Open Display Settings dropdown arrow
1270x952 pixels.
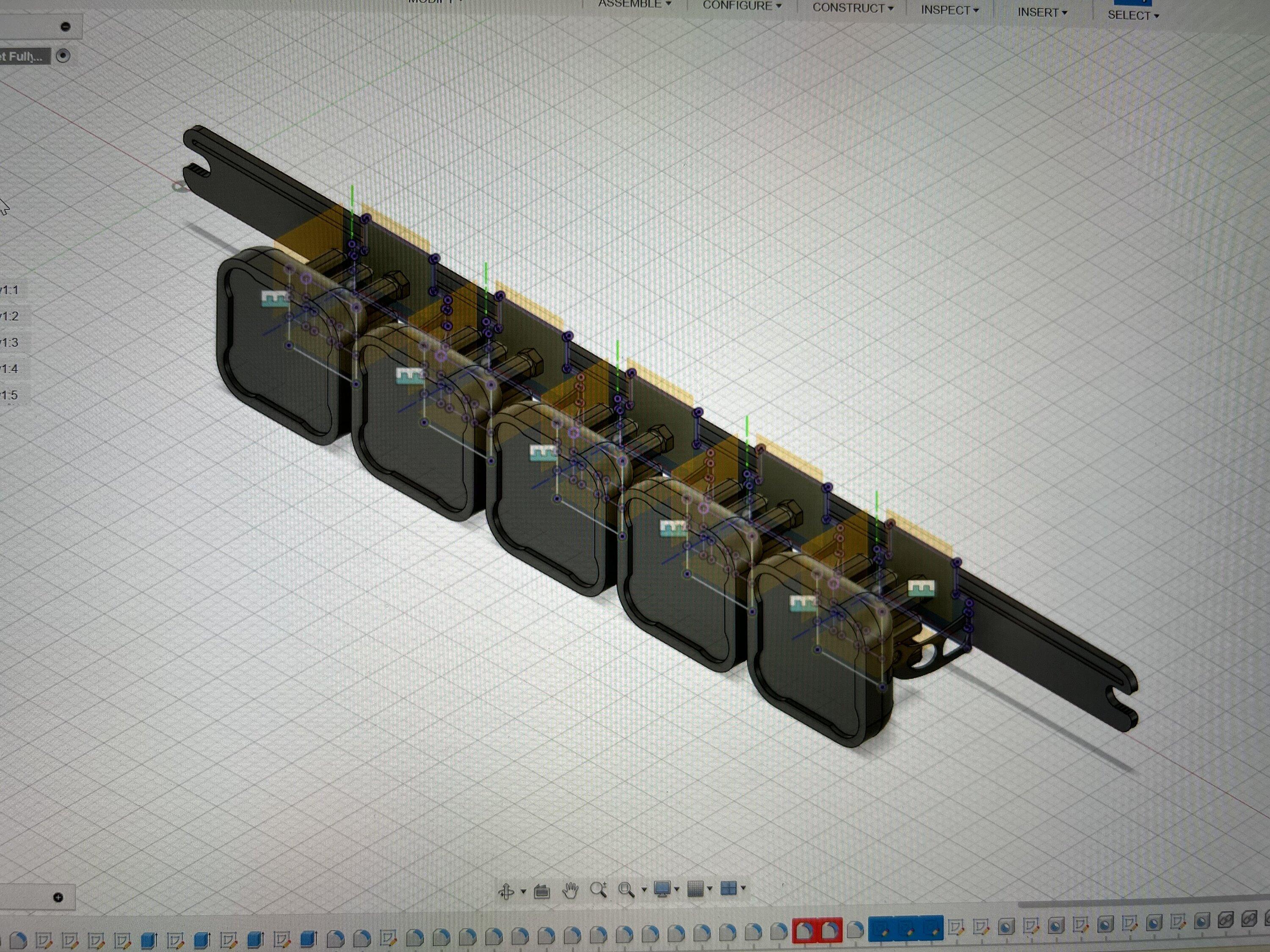tap(677, 889)
